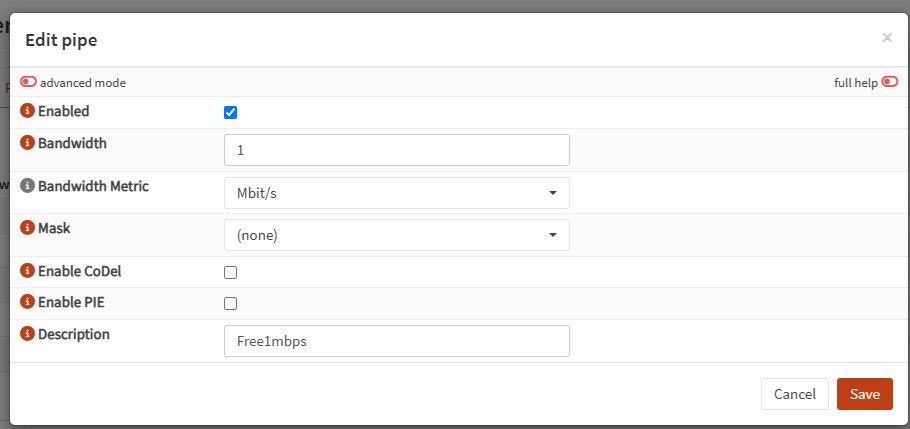Save the pipe settings
This screenshot has width=910, height=429.
(865, 394)
